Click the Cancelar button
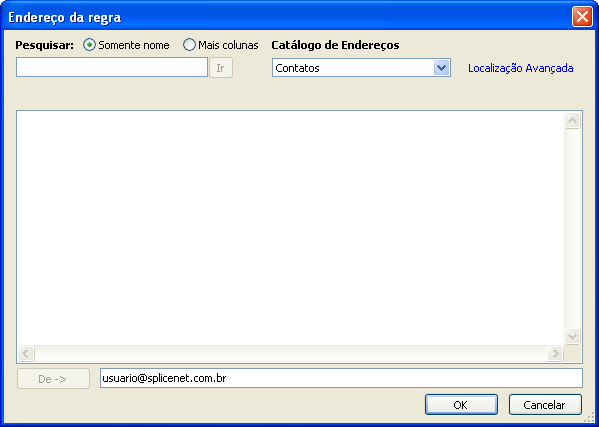 pyautogui.click(x=545, y=405)
